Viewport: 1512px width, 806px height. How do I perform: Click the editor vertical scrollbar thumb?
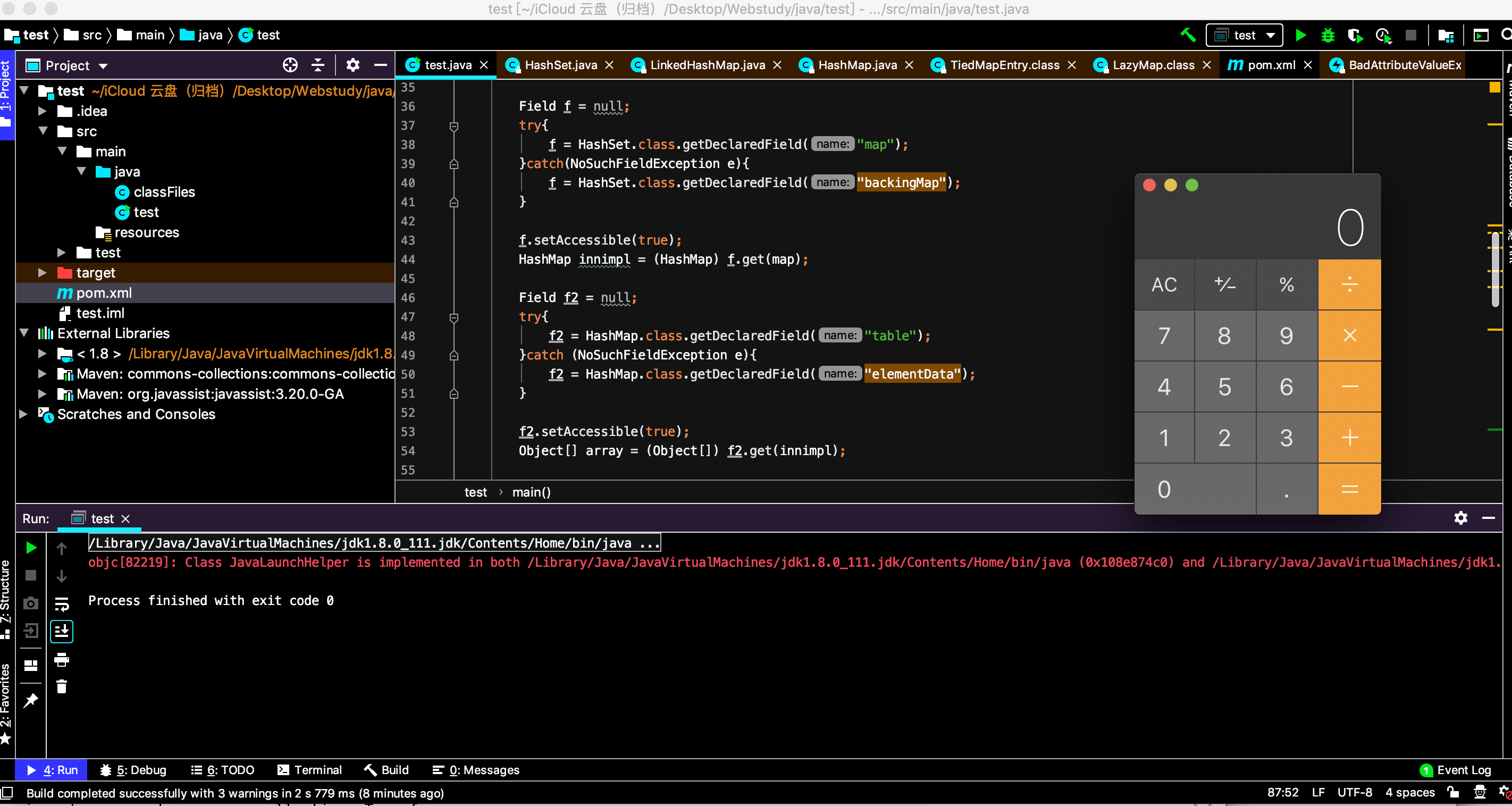[x=1495, y=269]
